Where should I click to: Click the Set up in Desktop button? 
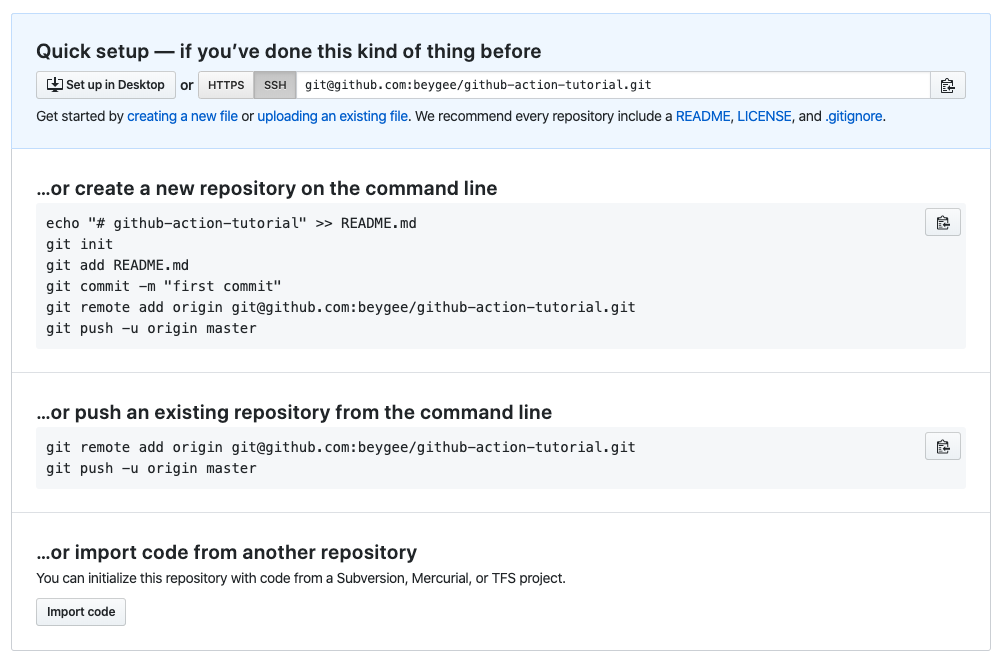pyautogui.click(x=105, y=85)
